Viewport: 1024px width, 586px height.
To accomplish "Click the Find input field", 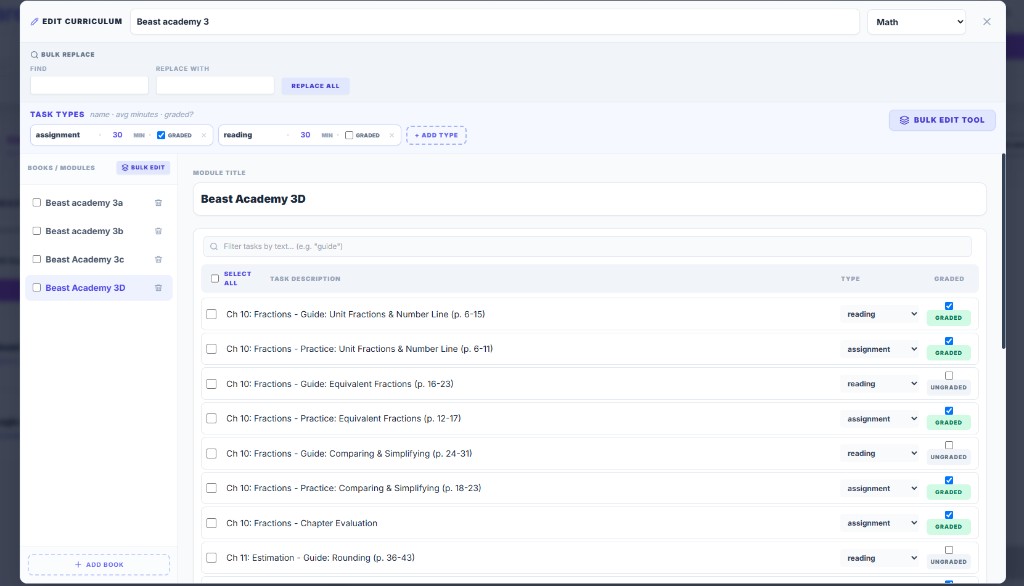I will [89, 85].
